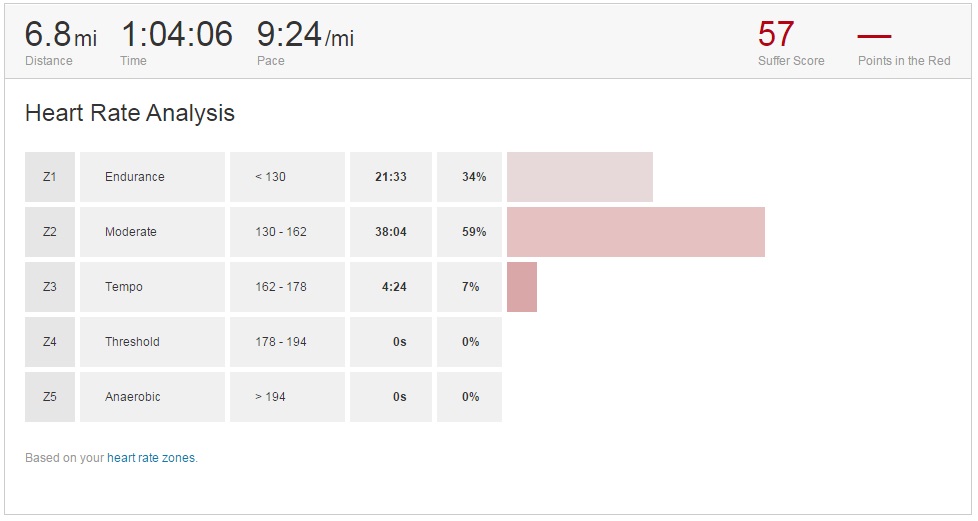The height and width of the screenshot is (521, 978).
Task: Click the Z4 zone label
Action: (50, 342)
